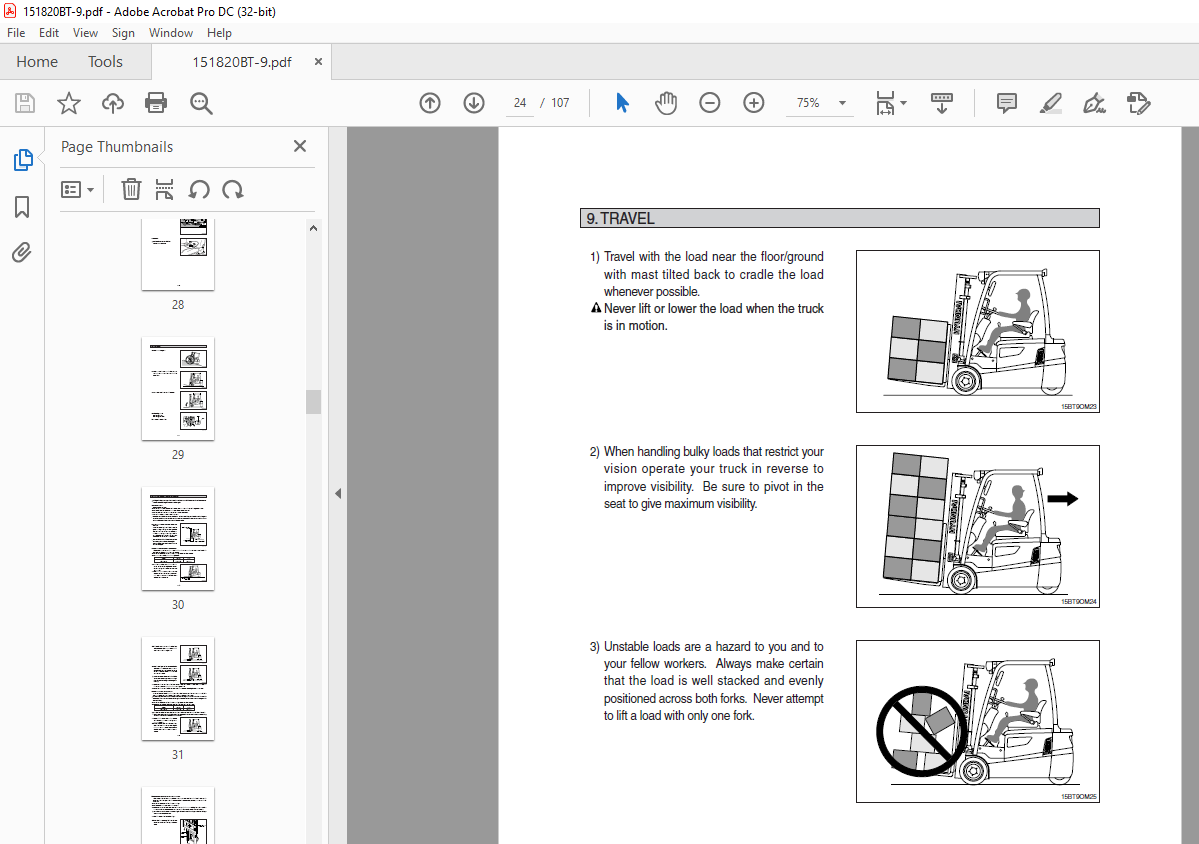The width and height of the screenshot is (1199, 844).
Task: Rotate pages clockwise
Action: tap(232, 190)
